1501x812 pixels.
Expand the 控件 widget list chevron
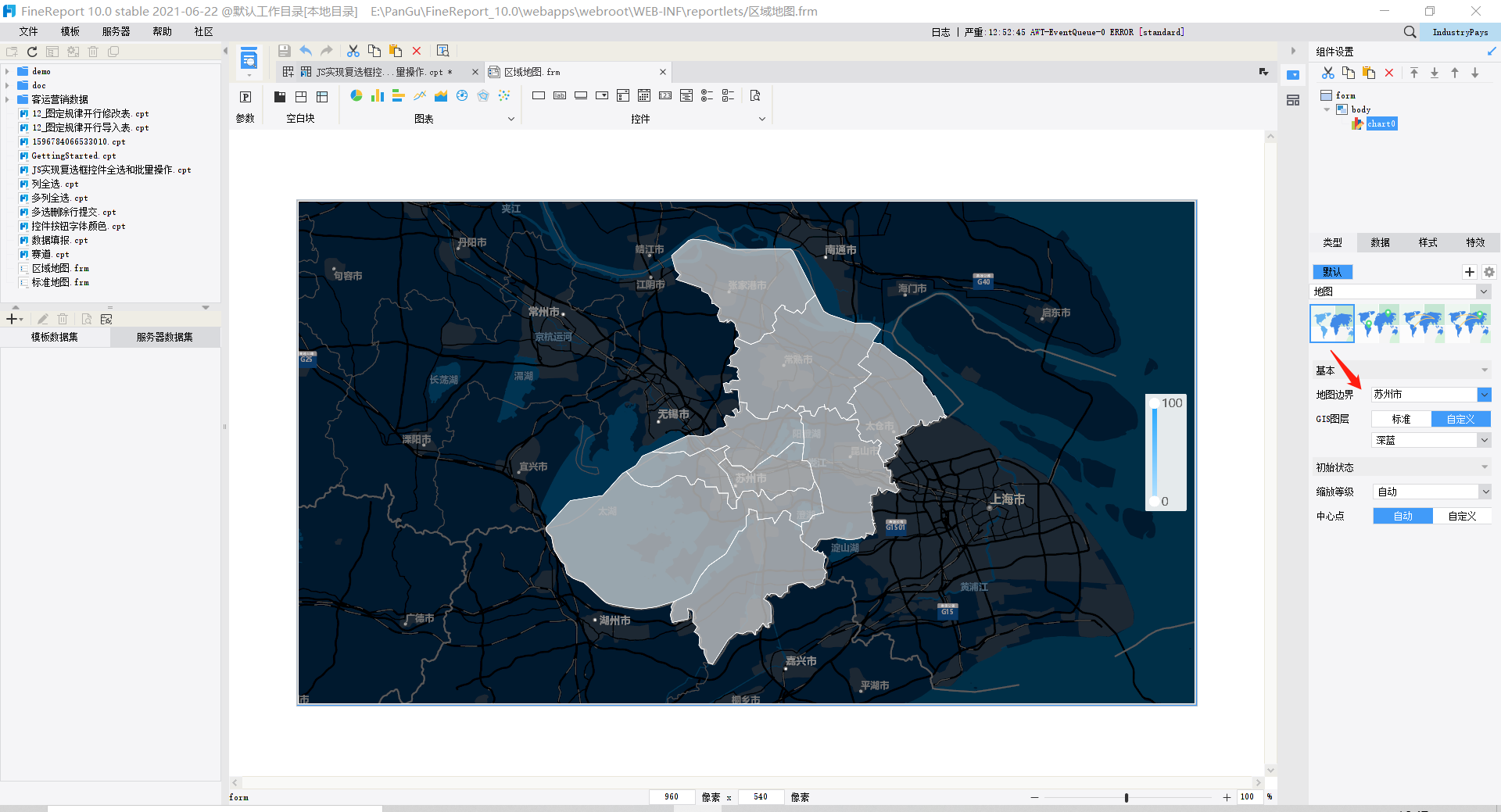(x=762, y=119)
